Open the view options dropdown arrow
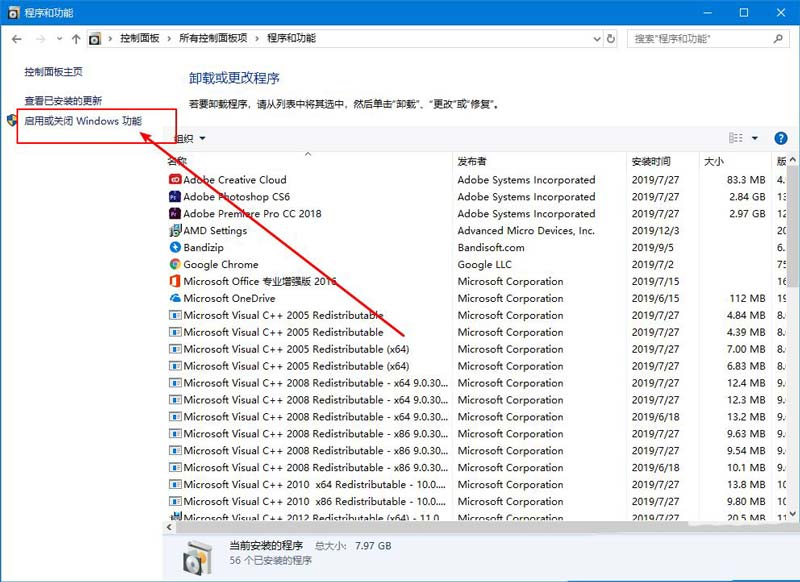This screenshot has width=800, height=582. coord(755,138)
